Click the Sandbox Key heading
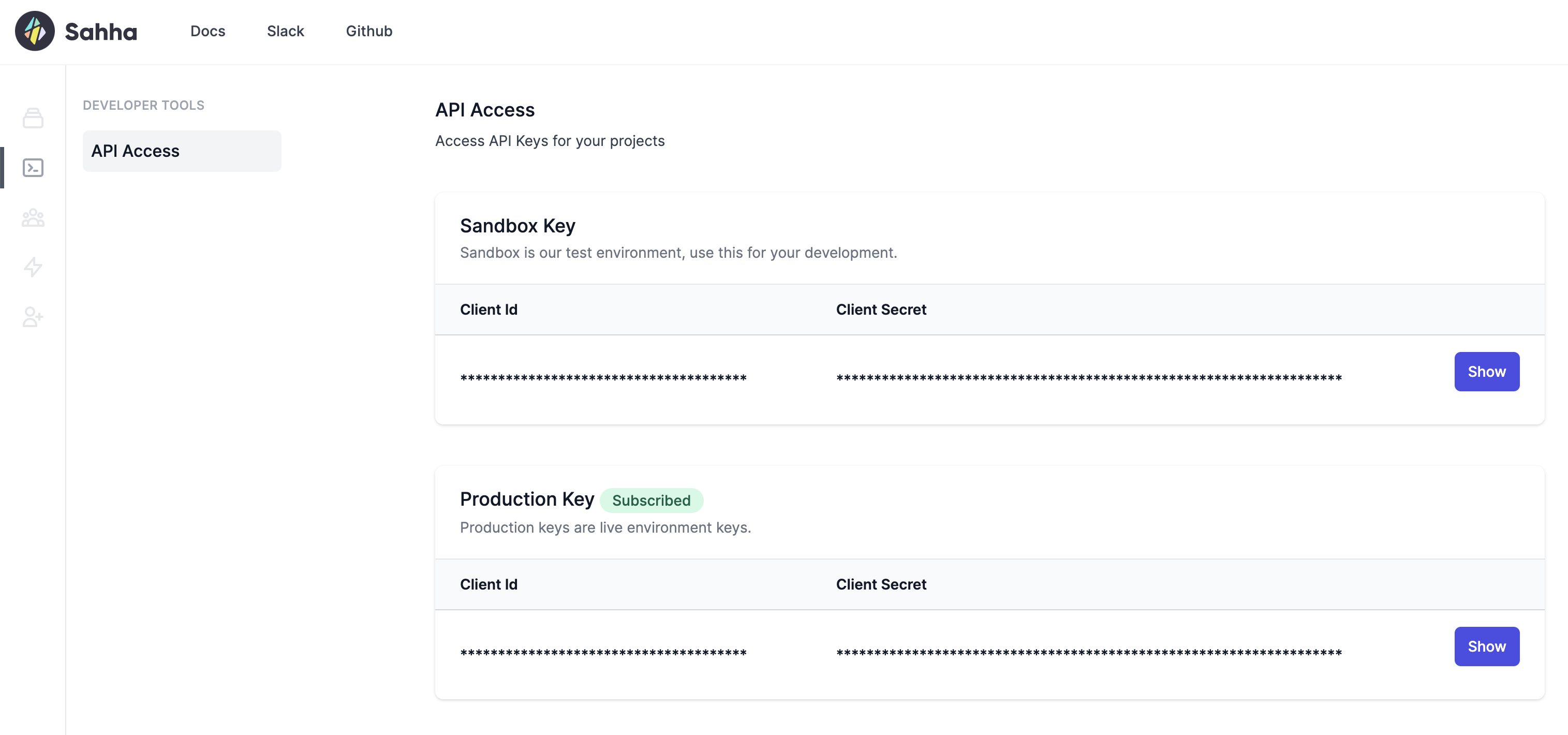1568x735 pixels. coord(517,226)
